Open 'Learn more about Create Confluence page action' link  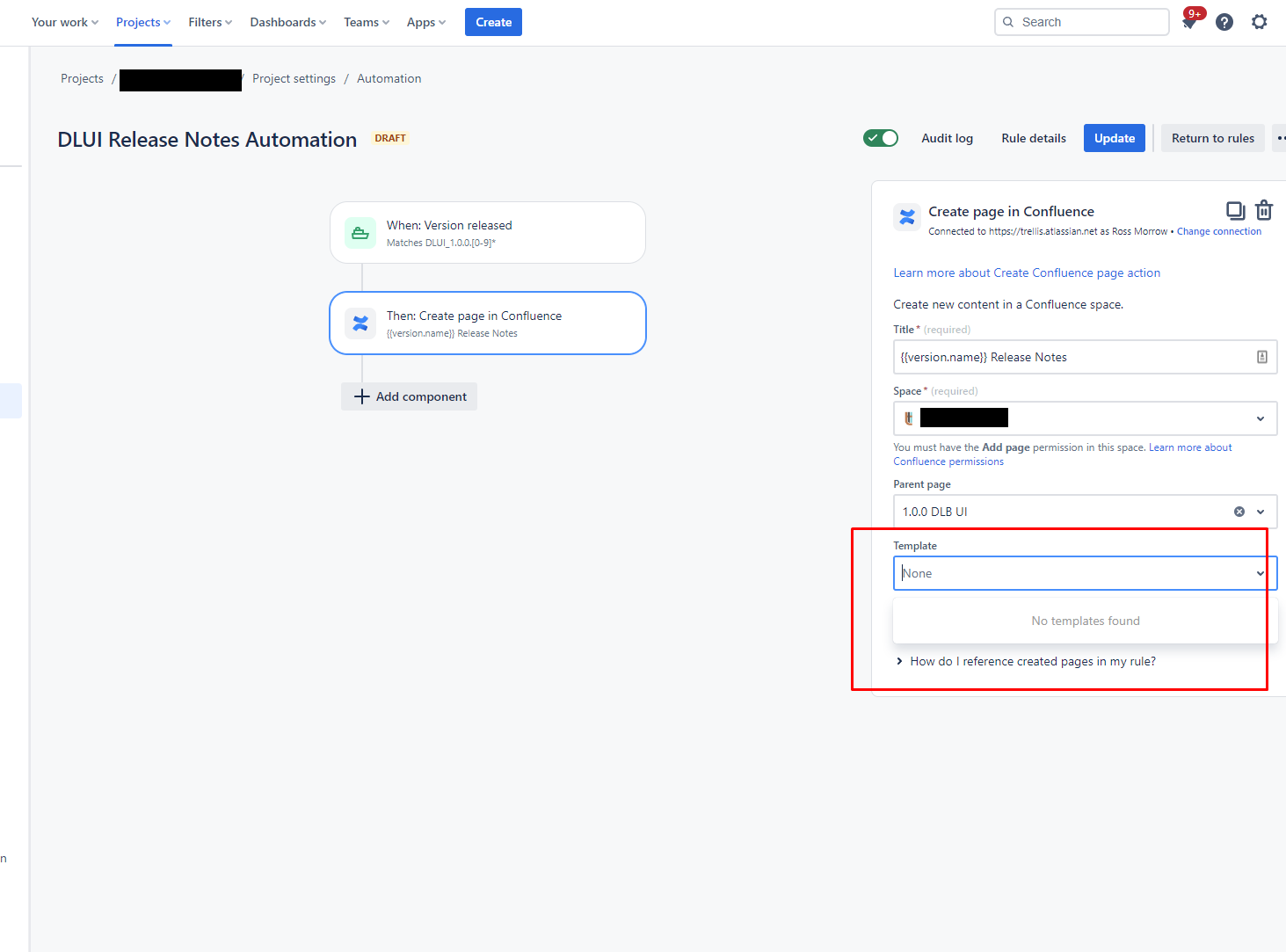point(1027,273)
